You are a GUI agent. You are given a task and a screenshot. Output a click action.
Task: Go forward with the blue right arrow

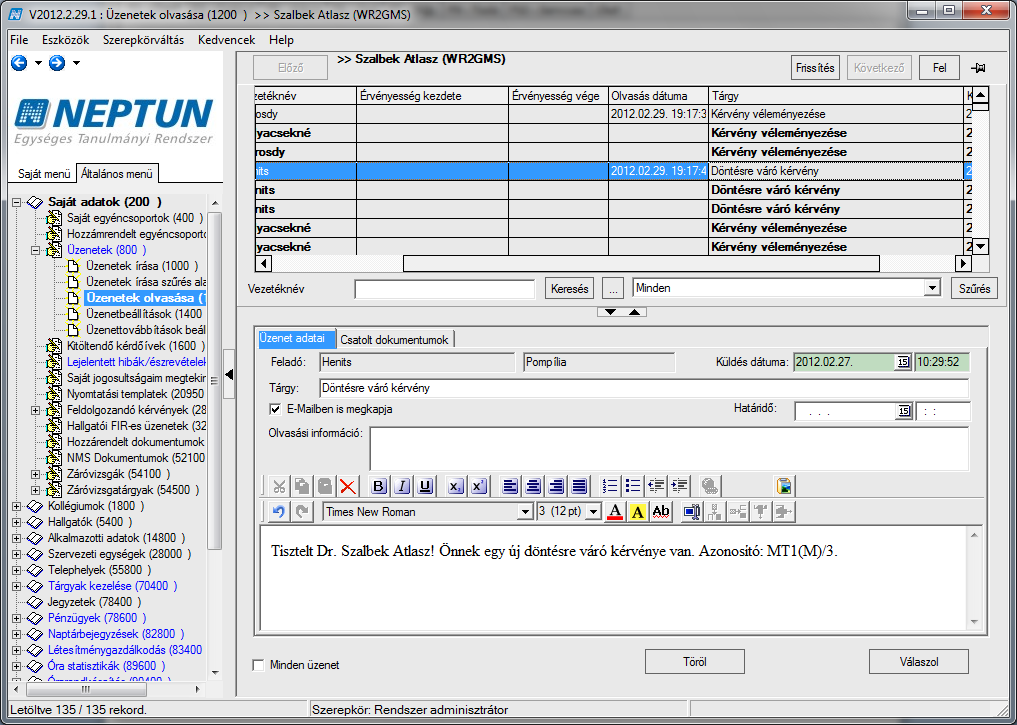click(x=57, y=63)
